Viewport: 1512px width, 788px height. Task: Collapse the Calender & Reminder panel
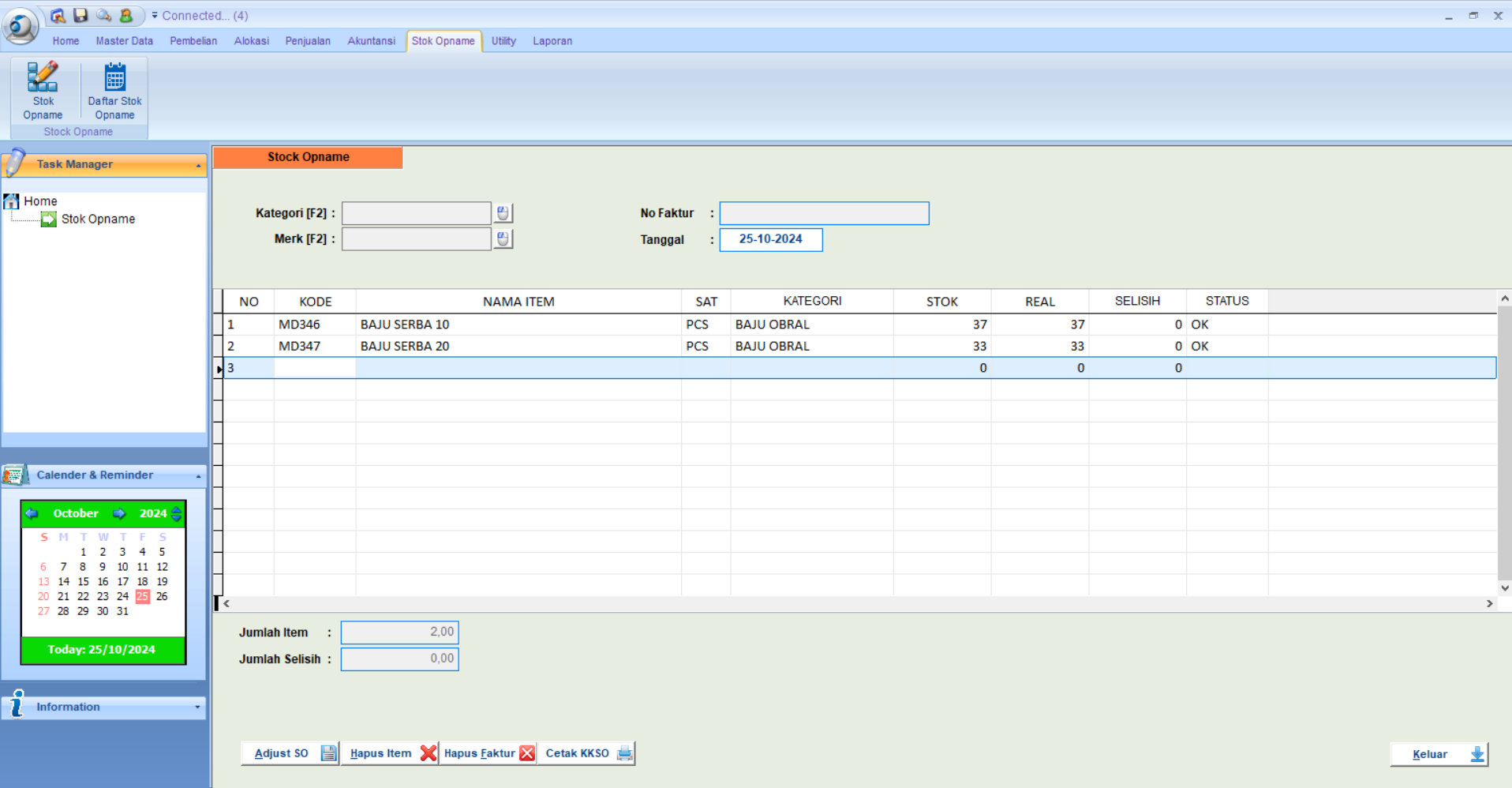pyautogui.click(x=198, y=476)
